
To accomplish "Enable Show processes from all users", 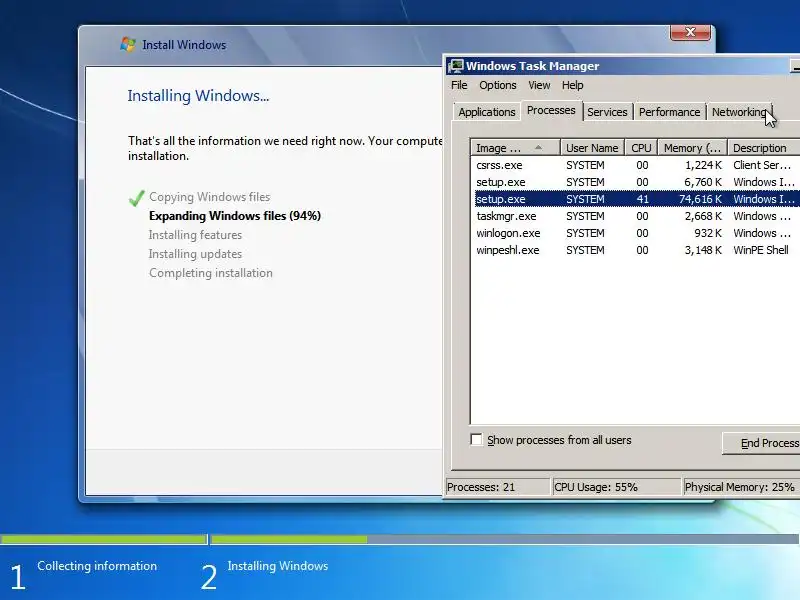I will pos(476,439).
